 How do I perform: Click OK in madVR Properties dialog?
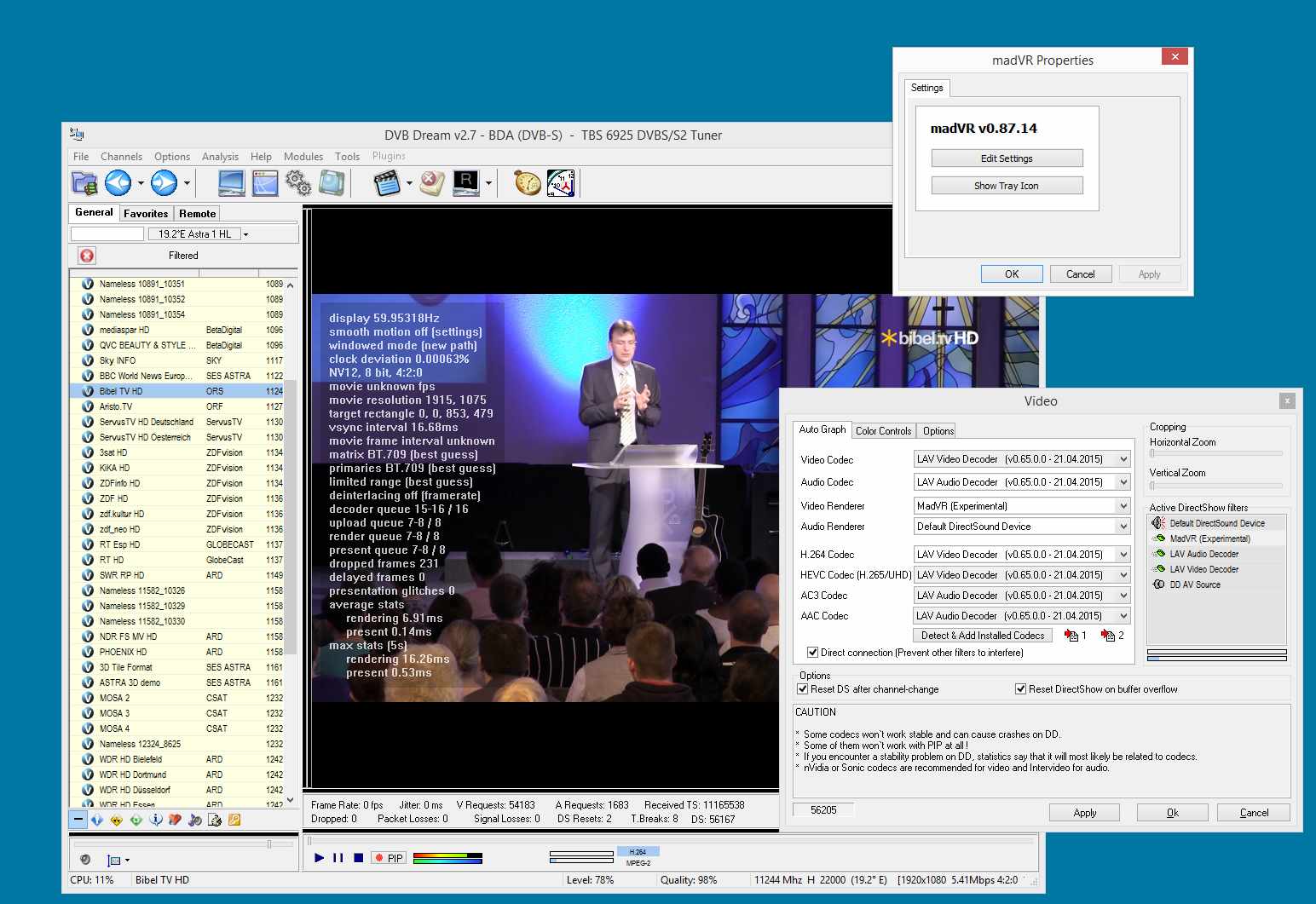[x=1012, y=274]
